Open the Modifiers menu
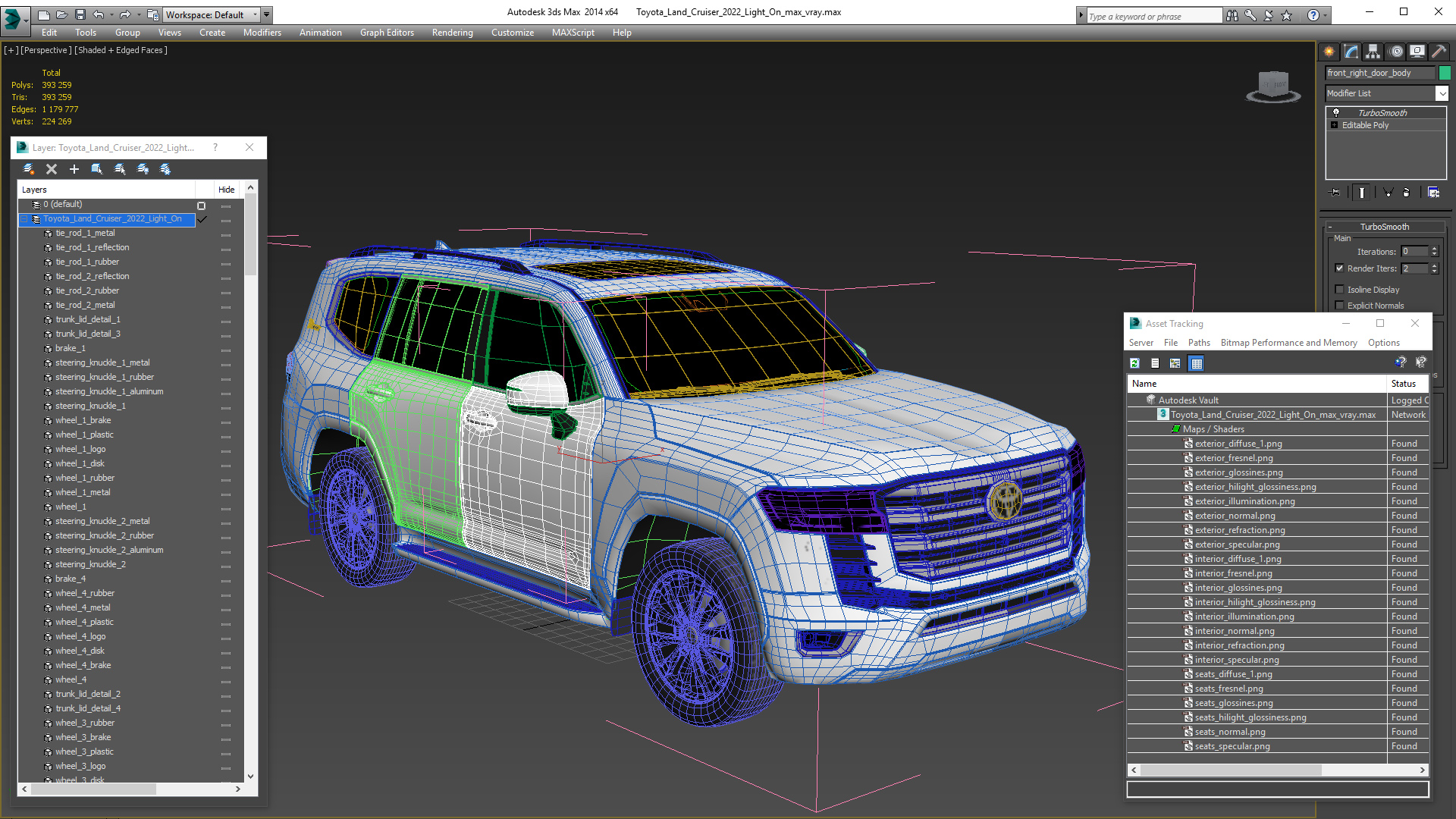The width and height of the screenshot is (1456, 819). [262, 33]
